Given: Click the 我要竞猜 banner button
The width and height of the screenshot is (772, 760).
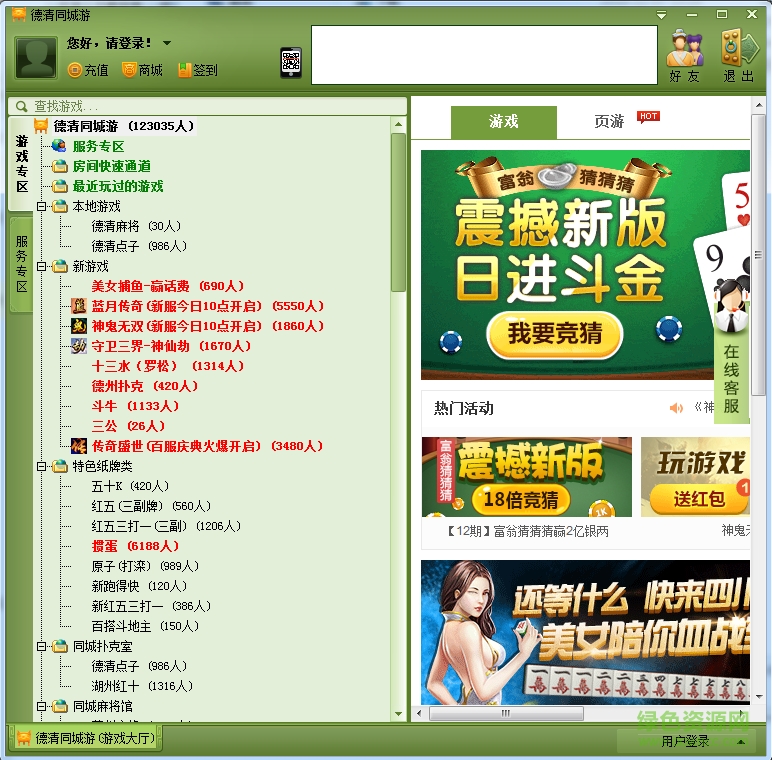Looking at the screenshot, I should pos(555,334).
